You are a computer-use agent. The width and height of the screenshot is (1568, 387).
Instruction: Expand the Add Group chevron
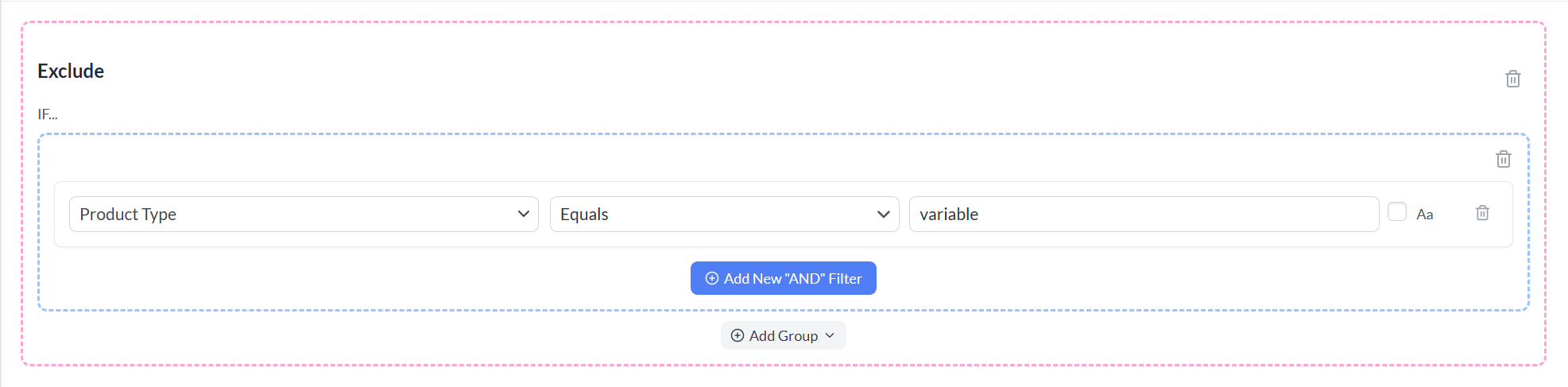(830, 335)
